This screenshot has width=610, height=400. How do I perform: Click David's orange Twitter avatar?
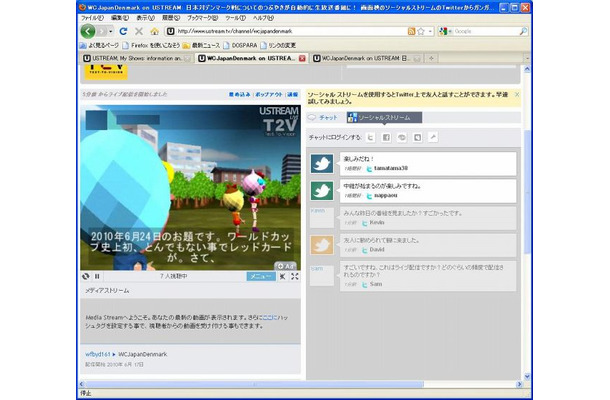pos(322,245)
